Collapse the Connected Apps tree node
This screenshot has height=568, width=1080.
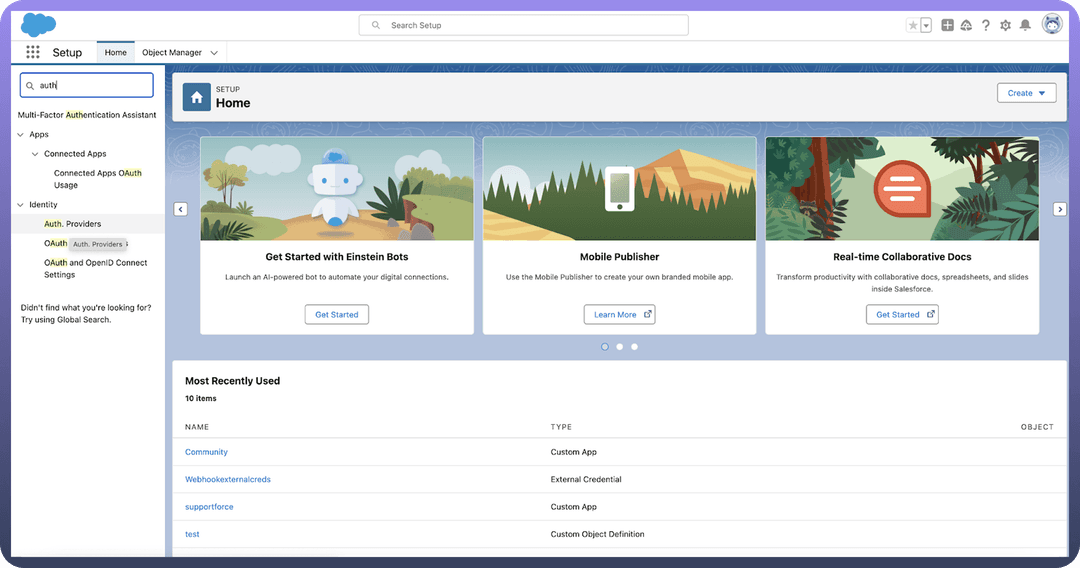pos(35,154)
